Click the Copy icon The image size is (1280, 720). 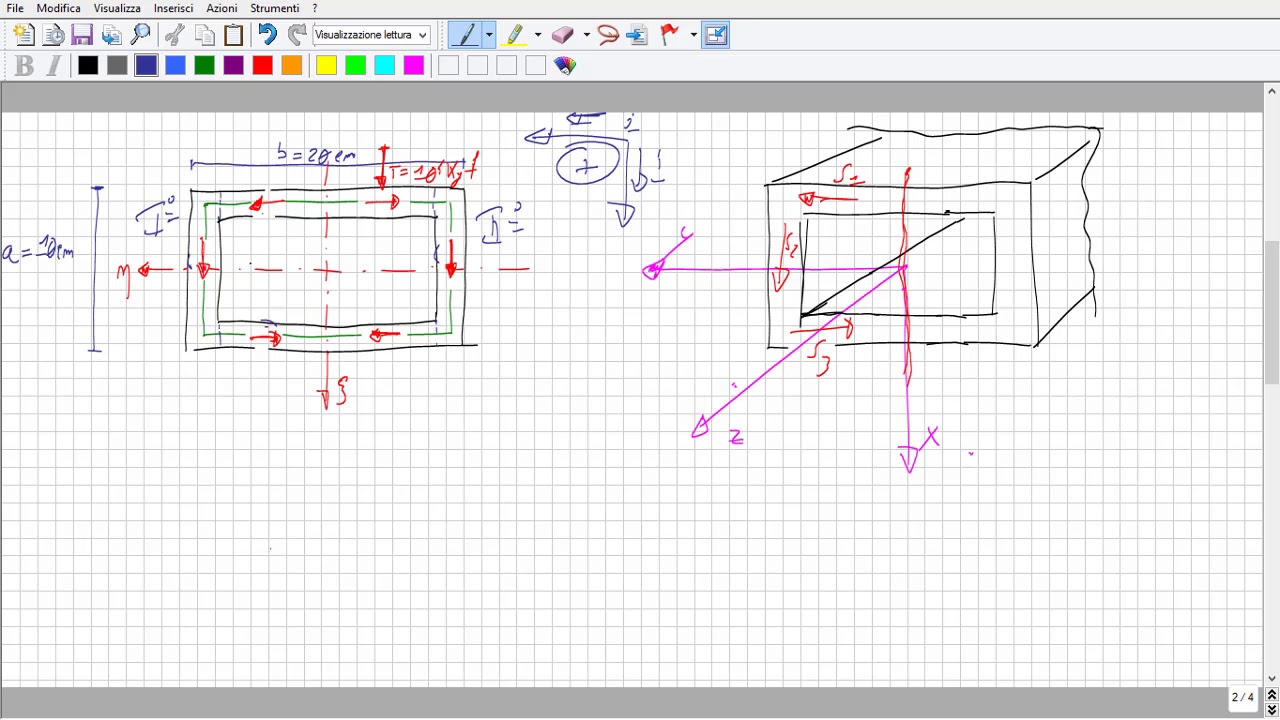tap(204, 35)
